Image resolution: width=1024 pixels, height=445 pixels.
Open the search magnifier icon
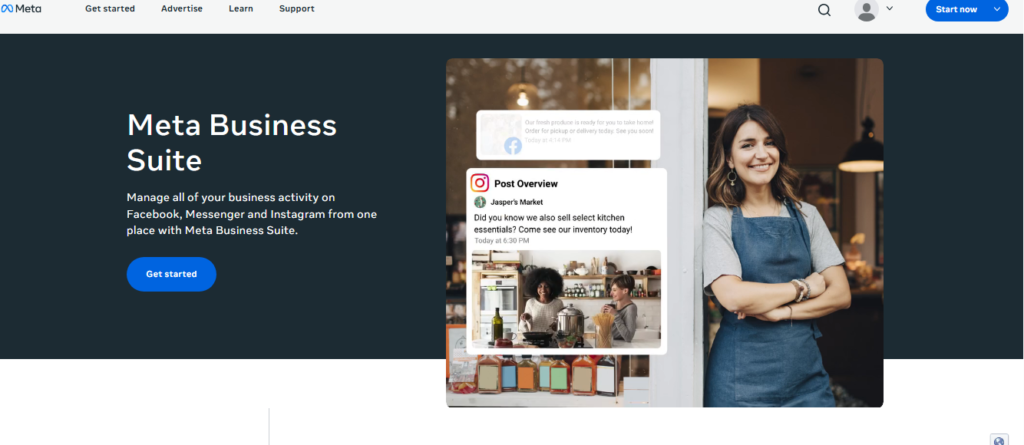(824, 10)
